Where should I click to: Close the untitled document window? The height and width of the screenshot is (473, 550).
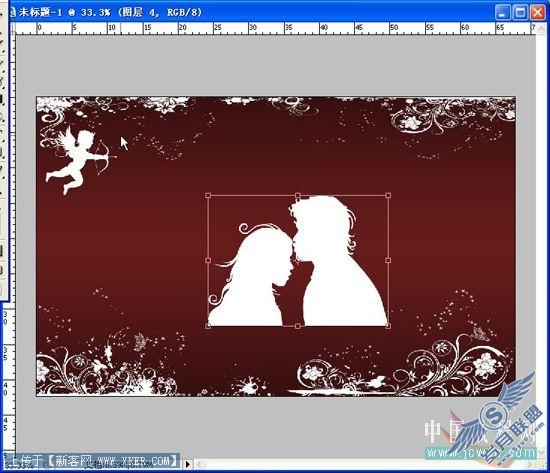coord(538,13)
